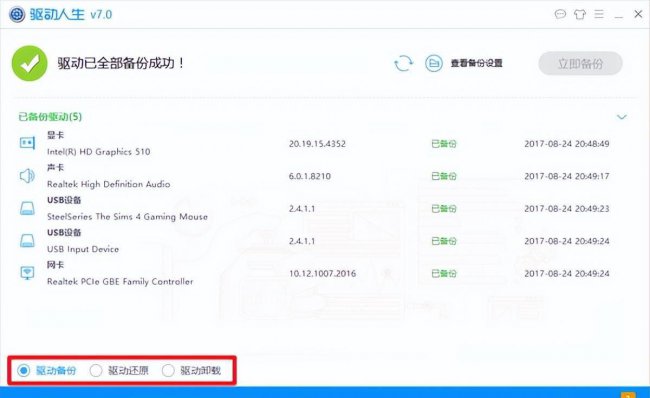Click the green success checkmark icon
Image resolution: width=650 pixels, height=398 pixels.
(29, 63)
